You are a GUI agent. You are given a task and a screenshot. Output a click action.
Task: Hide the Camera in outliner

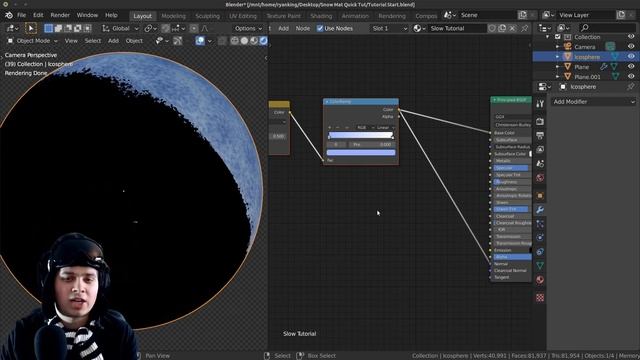tap(631, 47)
